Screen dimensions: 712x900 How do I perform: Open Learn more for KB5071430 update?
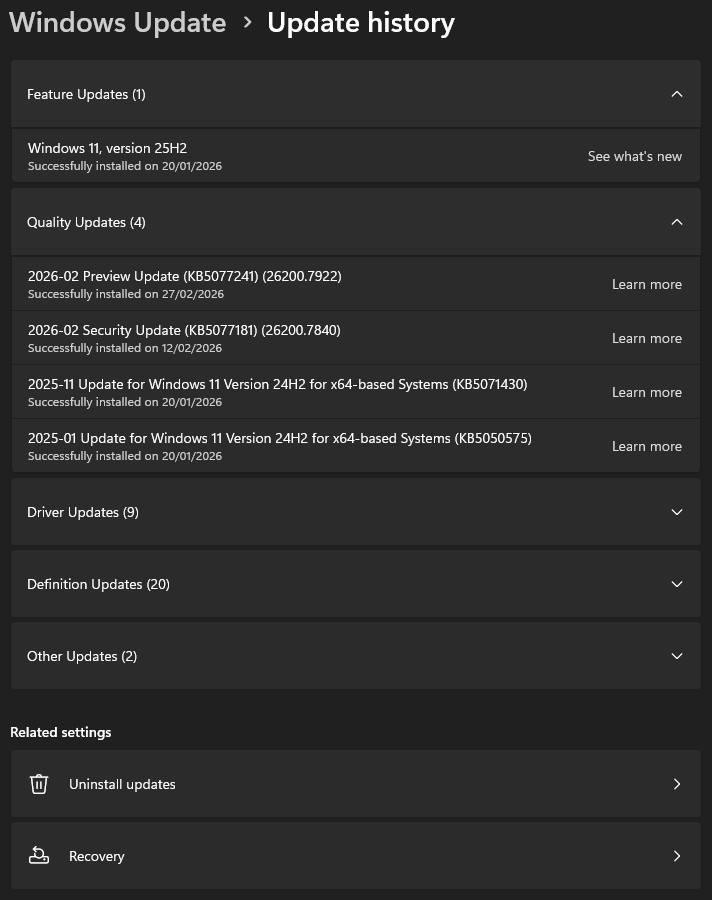[646, 392]
